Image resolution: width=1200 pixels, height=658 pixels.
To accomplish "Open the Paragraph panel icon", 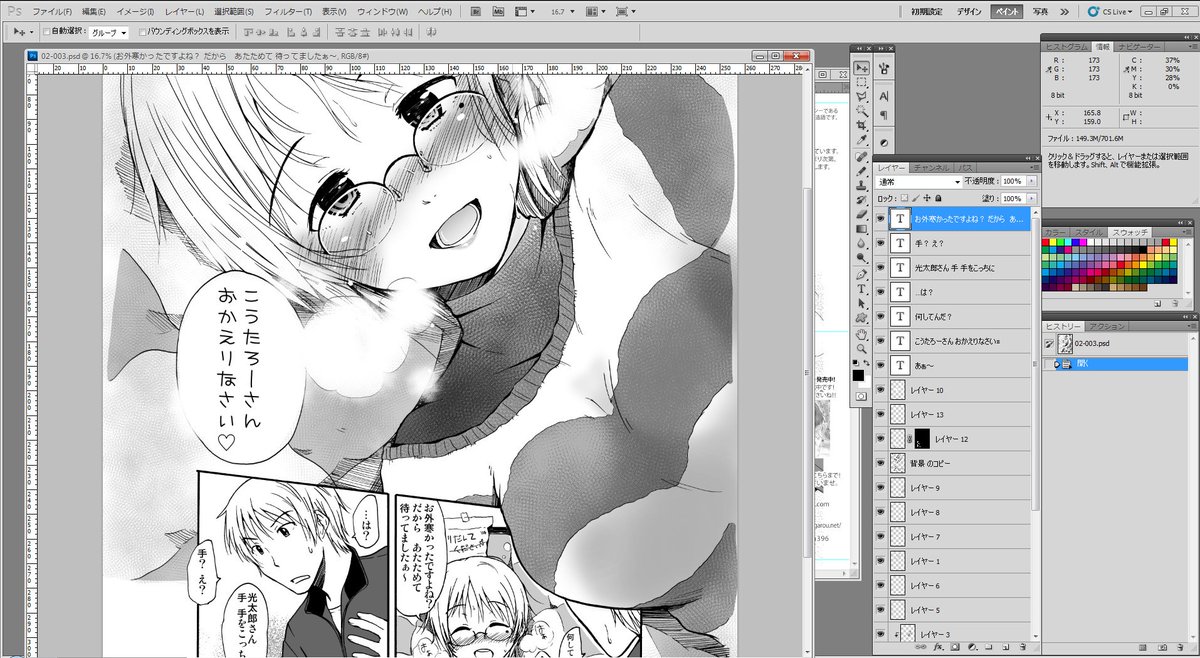I will [x=884, y=116].
